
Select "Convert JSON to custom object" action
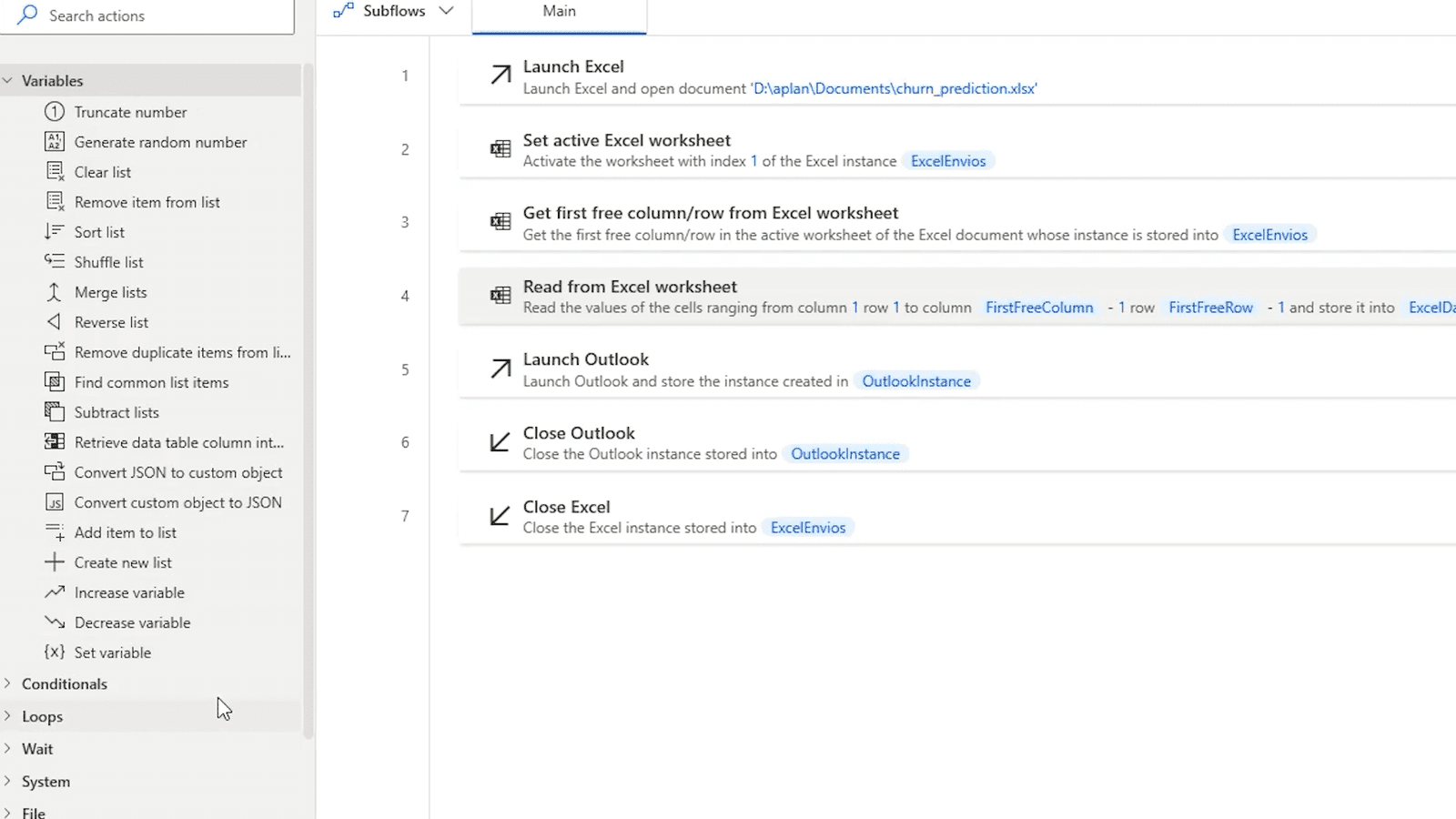[178, 472]
